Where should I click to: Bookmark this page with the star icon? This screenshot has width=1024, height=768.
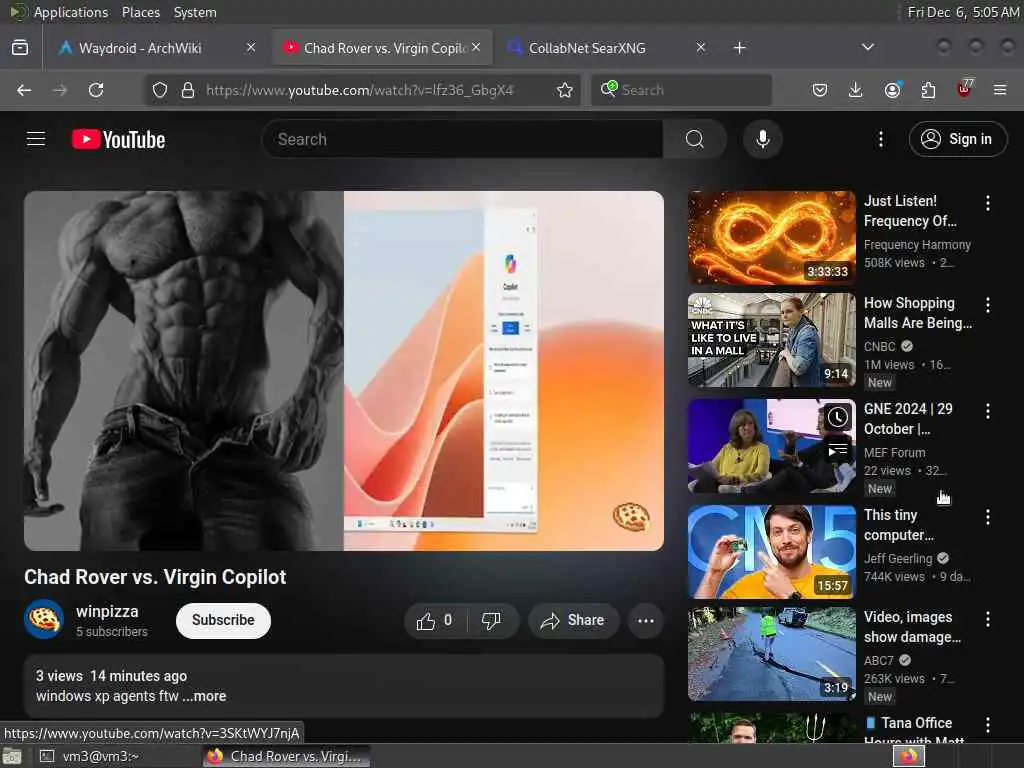565,90
